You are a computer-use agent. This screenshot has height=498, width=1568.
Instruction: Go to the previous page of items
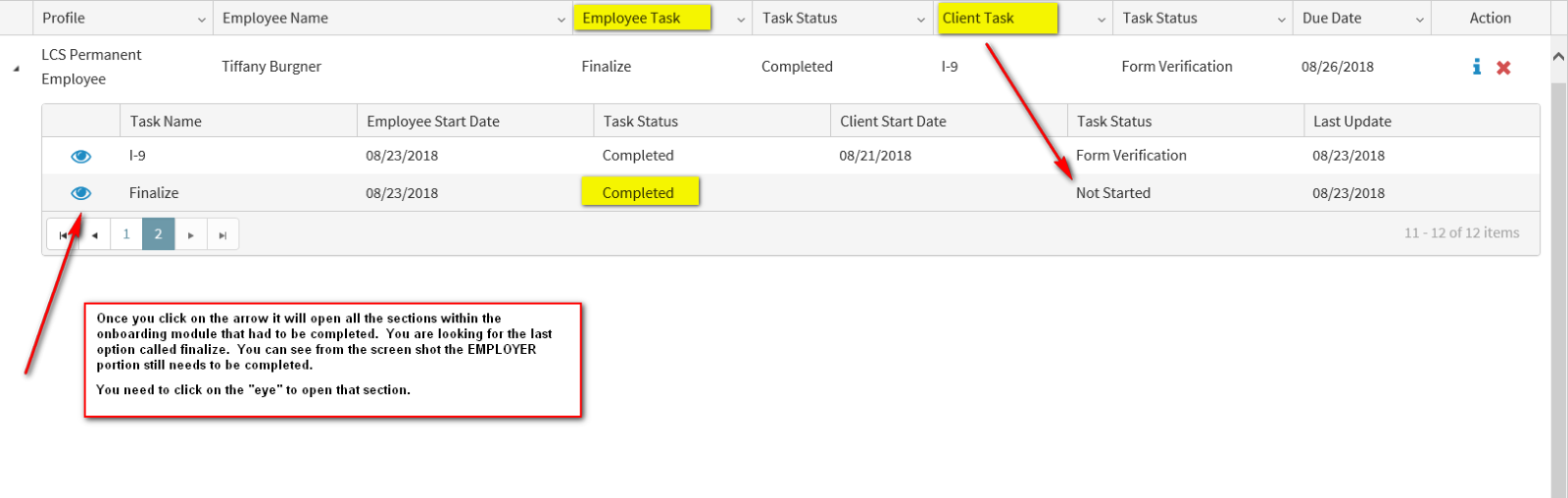click(x=95, y=234)
